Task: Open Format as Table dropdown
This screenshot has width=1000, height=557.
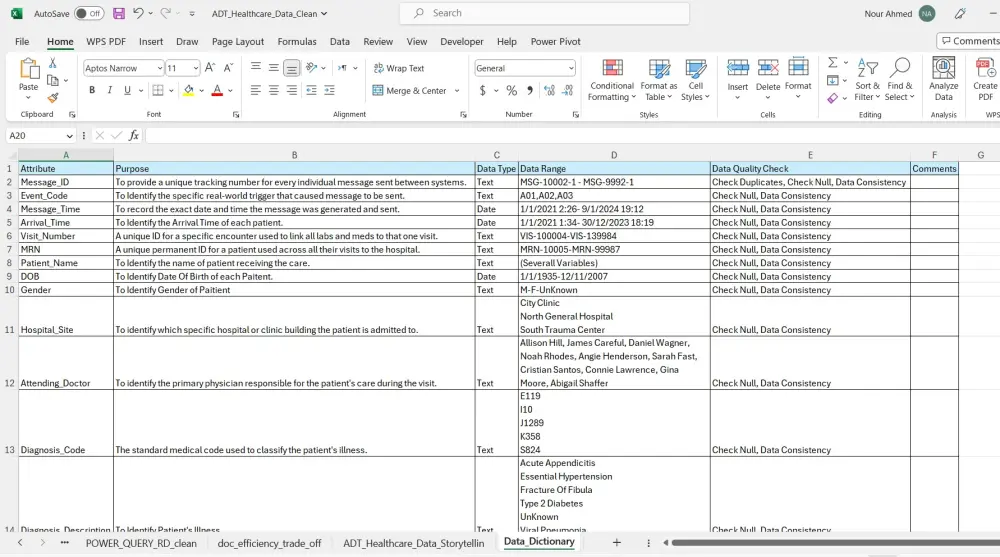Action: [658, 80]
